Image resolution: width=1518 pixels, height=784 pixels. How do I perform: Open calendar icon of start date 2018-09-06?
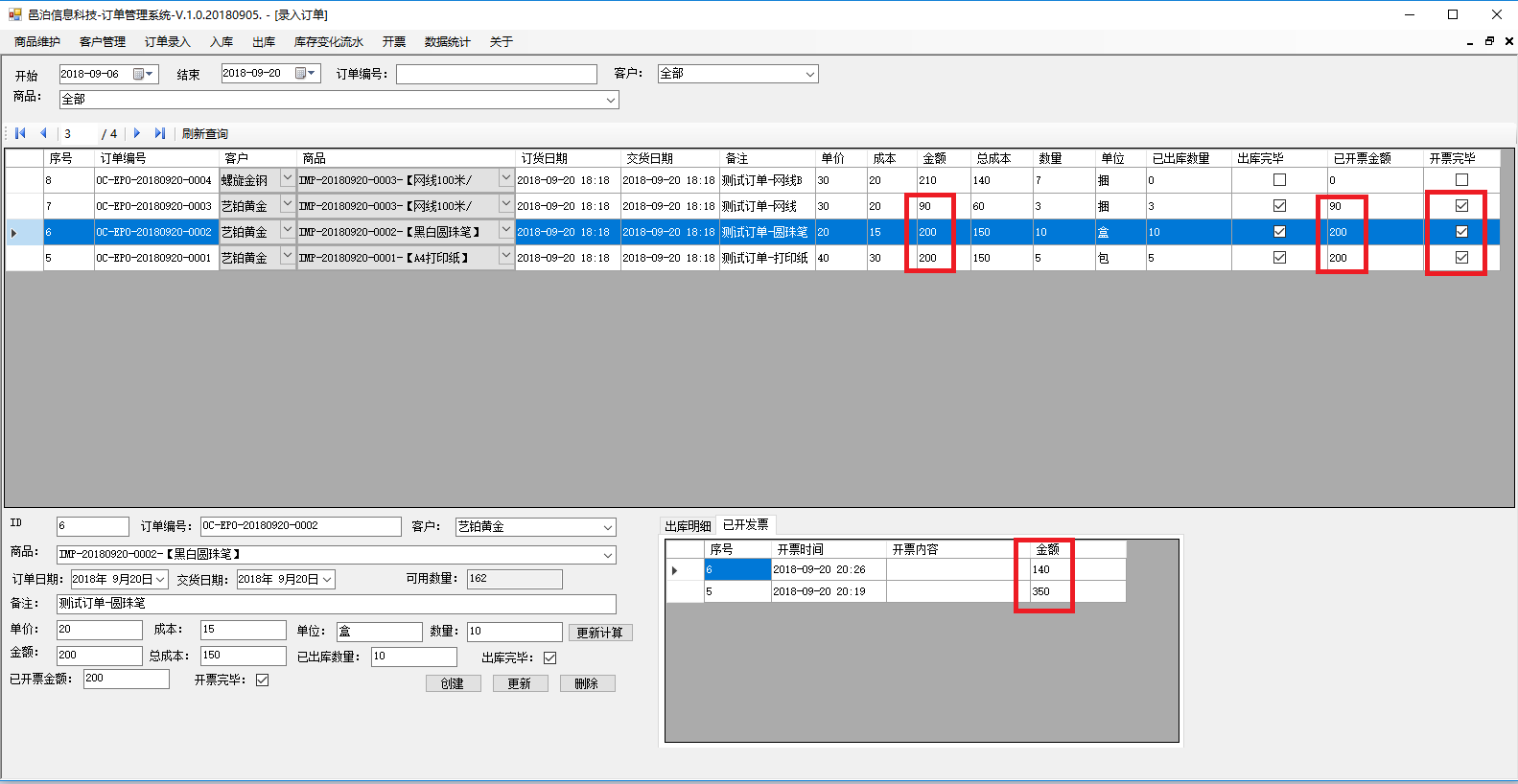(143, 74)
